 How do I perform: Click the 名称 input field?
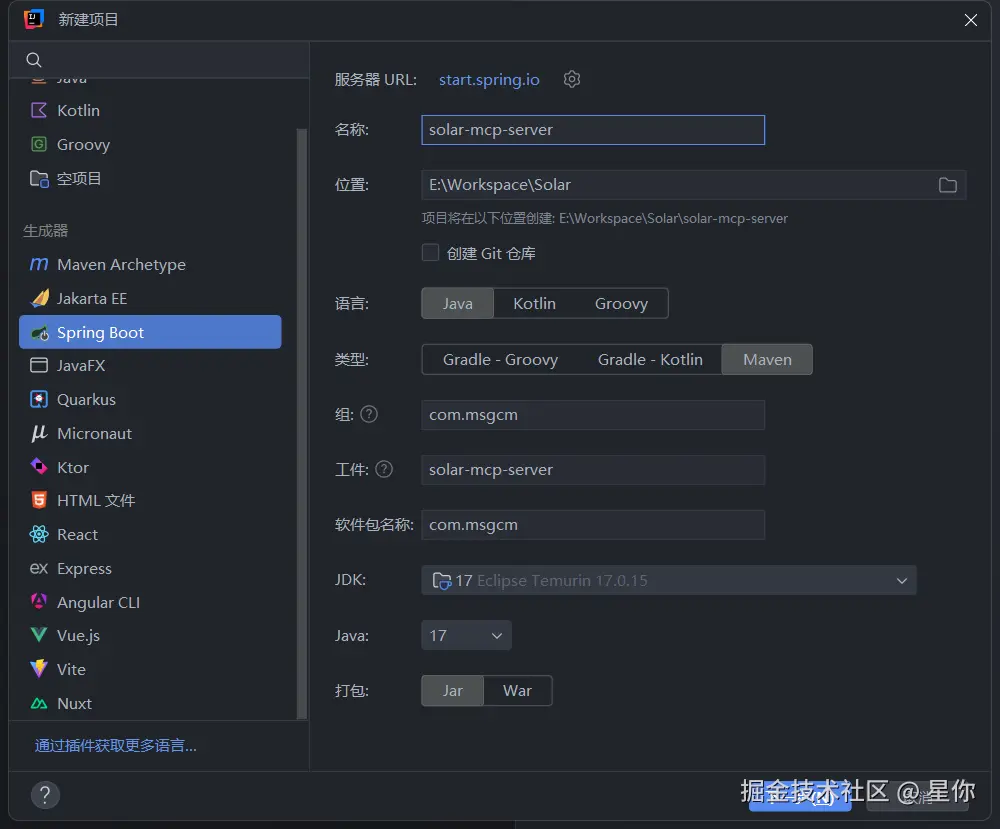point(593,130)
